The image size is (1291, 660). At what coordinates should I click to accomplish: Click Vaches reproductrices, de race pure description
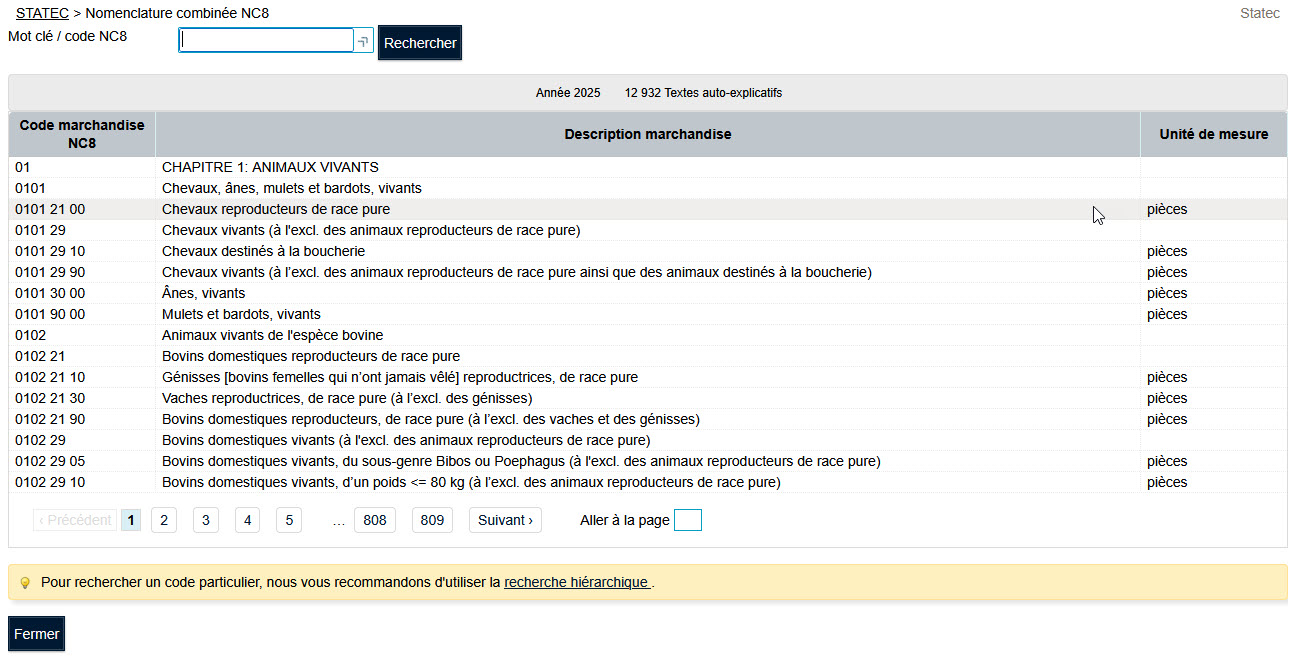point(347,398)
